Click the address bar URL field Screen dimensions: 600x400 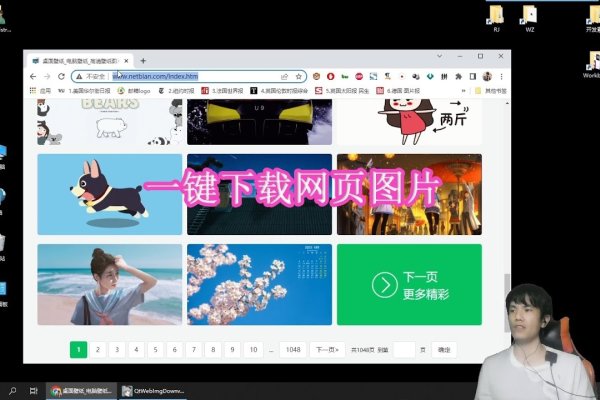click(189, 77)
